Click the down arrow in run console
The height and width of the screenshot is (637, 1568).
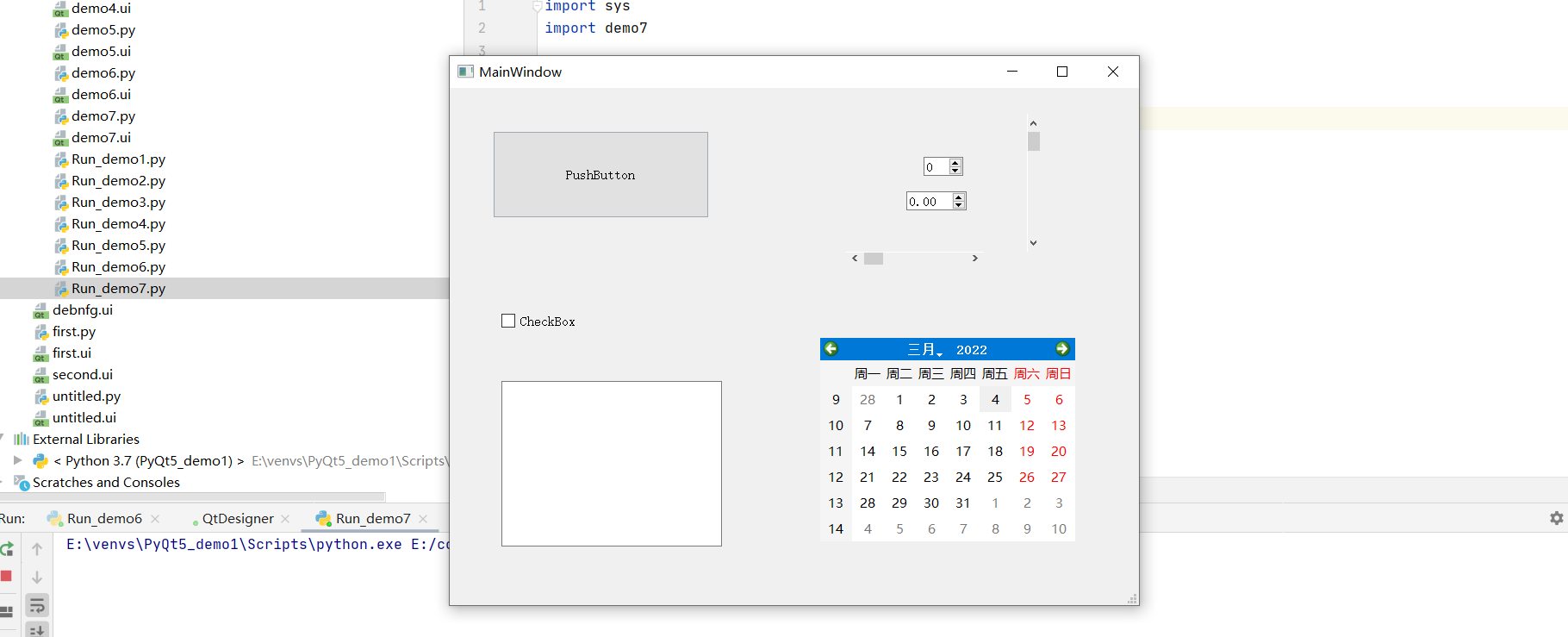coord(37,578)
